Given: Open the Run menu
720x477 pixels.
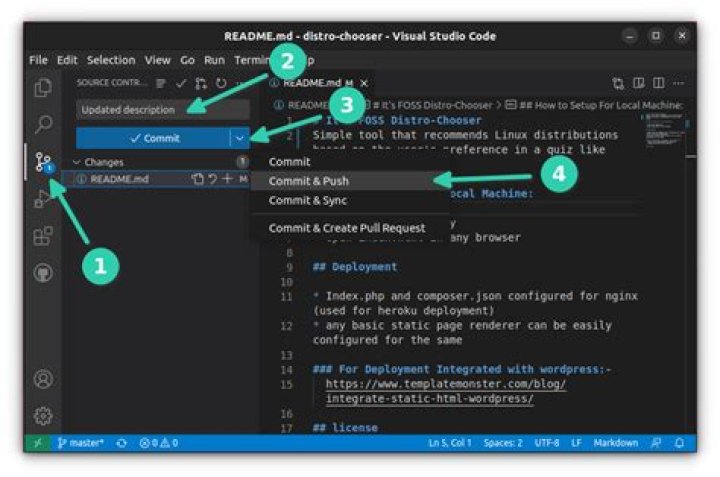Looking at the screenshot, I should click(214, 60).
